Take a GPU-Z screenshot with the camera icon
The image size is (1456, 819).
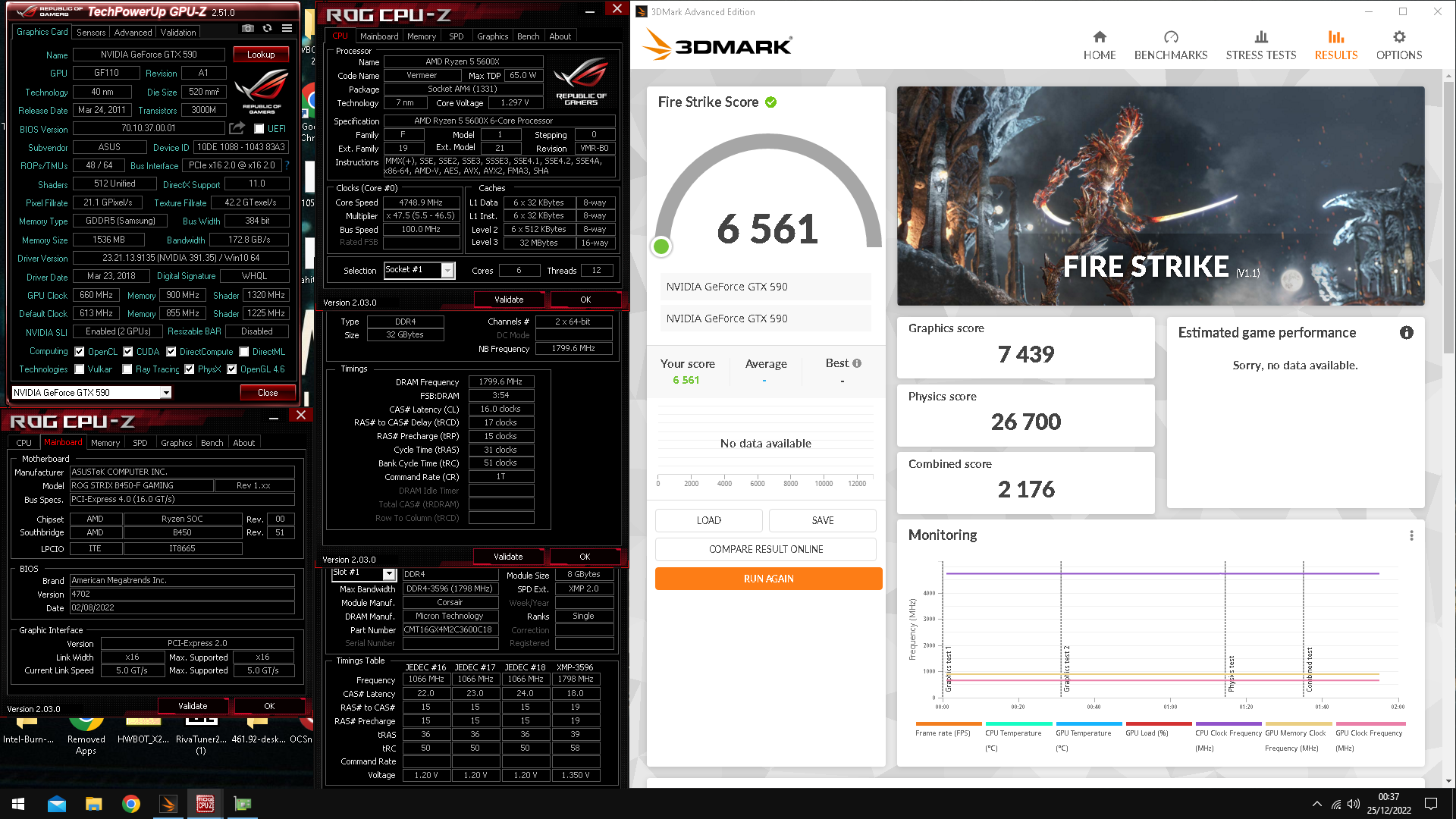coord(248,28)
